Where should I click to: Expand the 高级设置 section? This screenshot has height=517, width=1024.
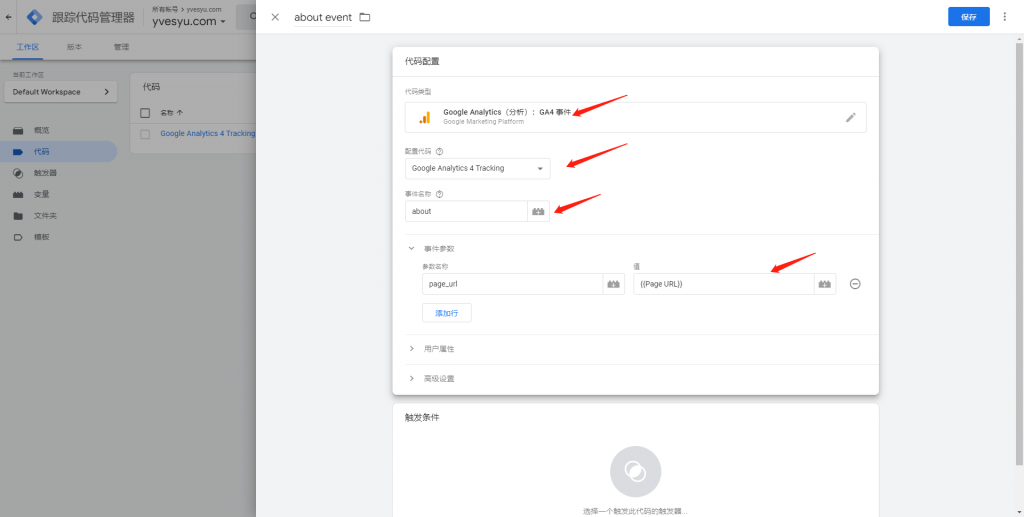411,379
